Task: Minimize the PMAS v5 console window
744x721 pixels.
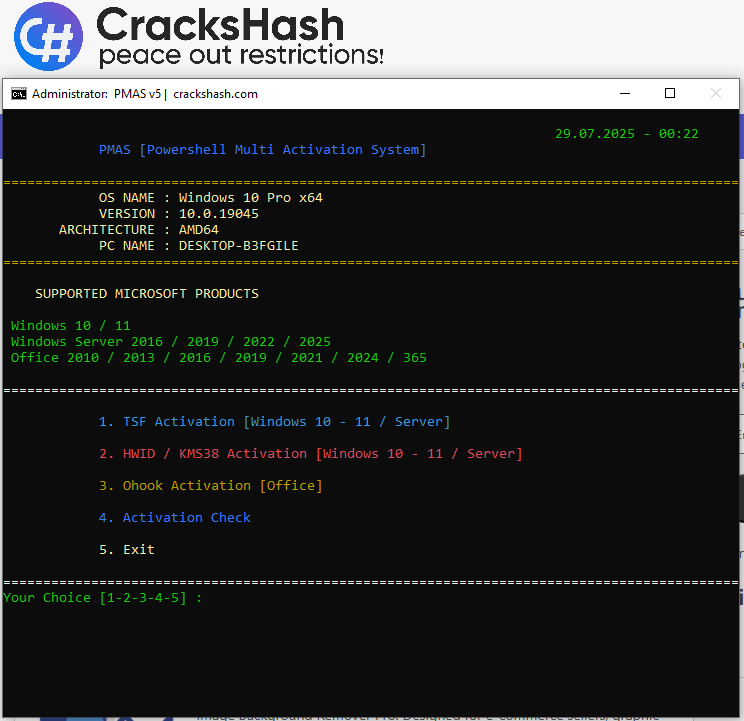Action: 625,93
